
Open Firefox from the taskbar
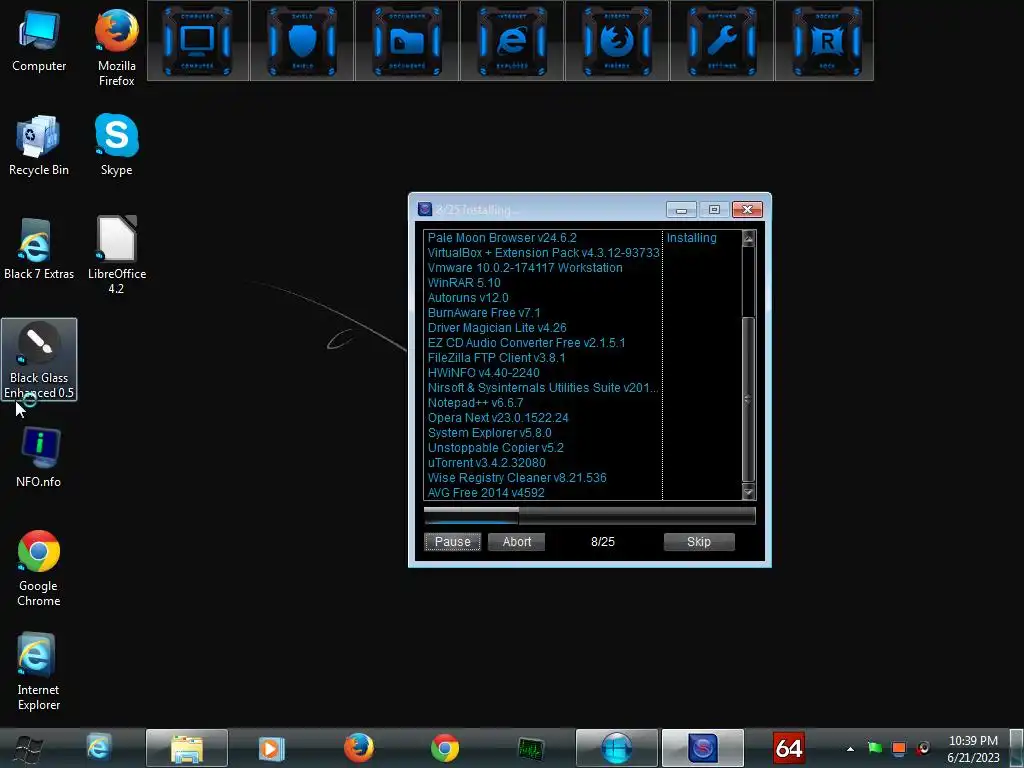tap(359, 748)
